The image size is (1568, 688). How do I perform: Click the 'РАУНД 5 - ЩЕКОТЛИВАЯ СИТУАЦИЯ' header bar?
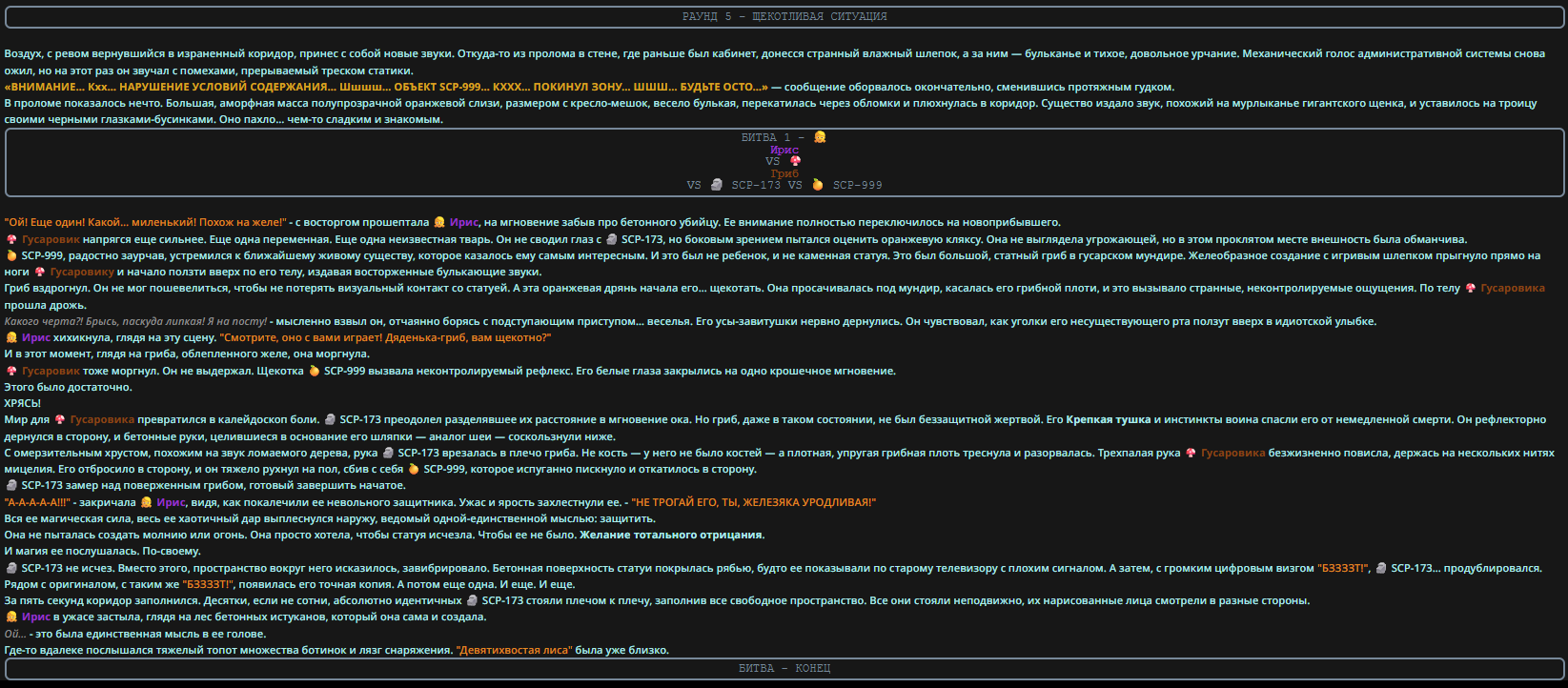pos(784,16)
